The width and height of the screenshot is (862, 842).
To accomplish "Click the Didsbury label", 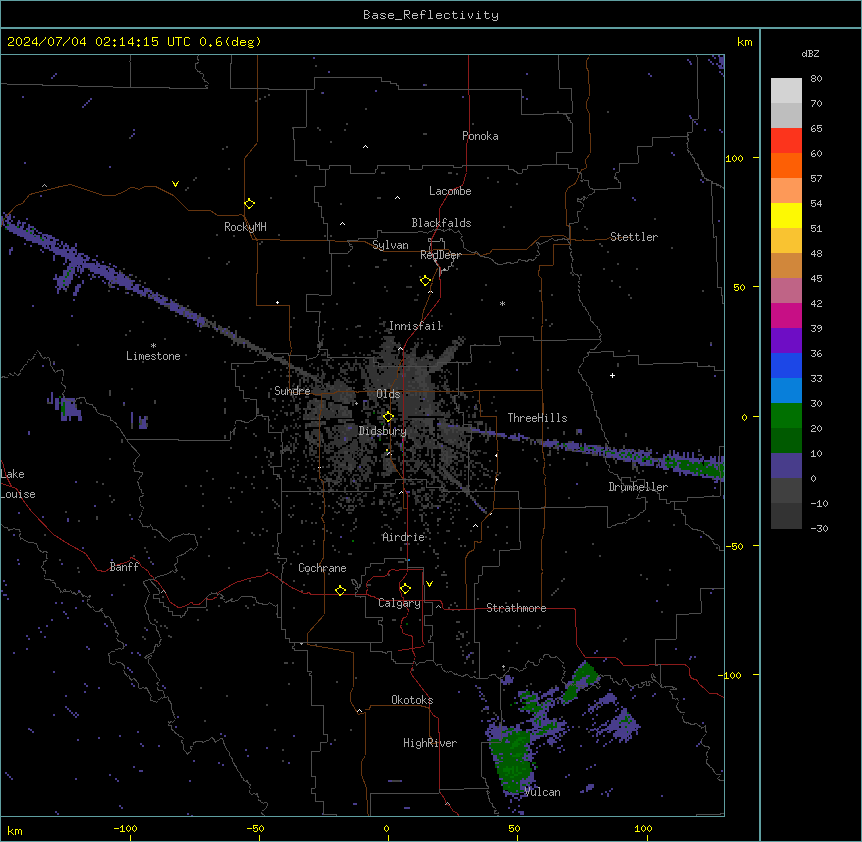I will [x=383, y=431].
